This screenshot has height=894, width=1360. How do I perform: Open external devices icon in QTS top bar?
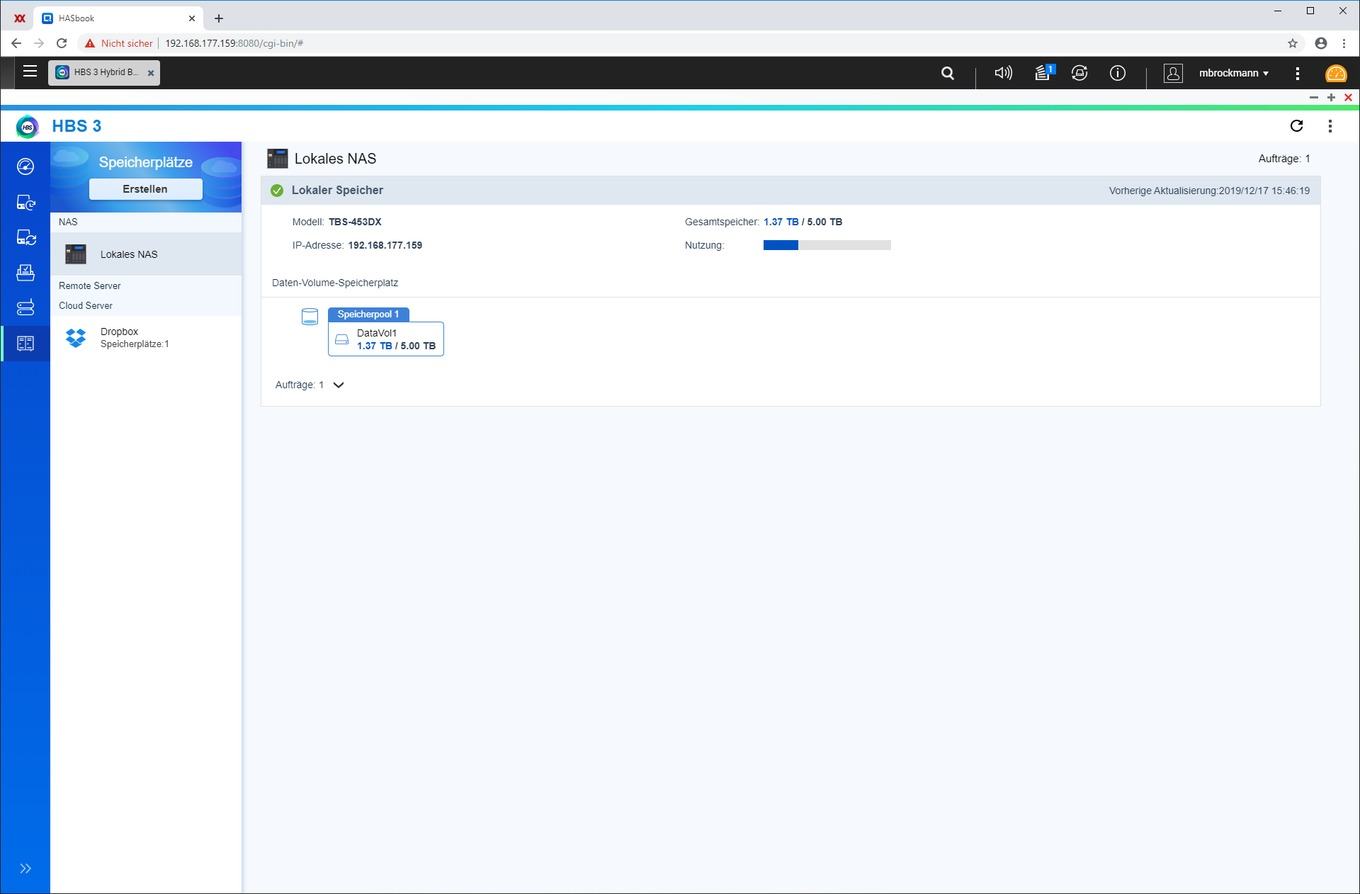click(x=1079, y=73)
